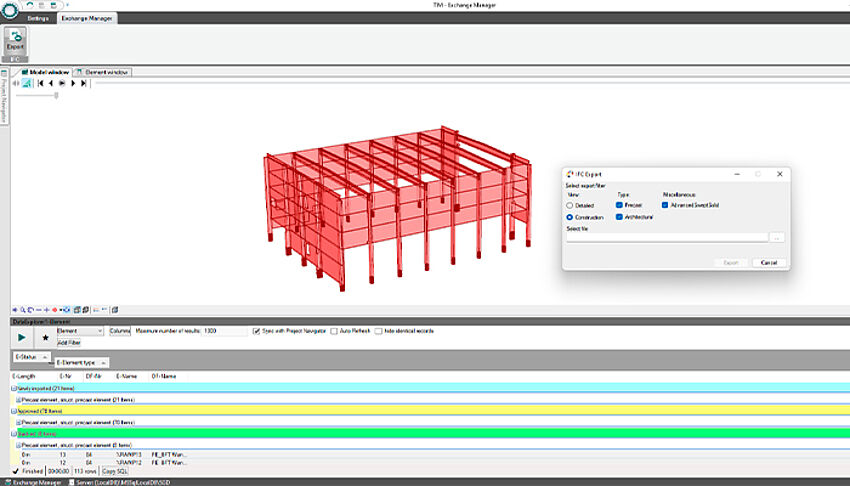Click the application logo button

tap(9, 8)
